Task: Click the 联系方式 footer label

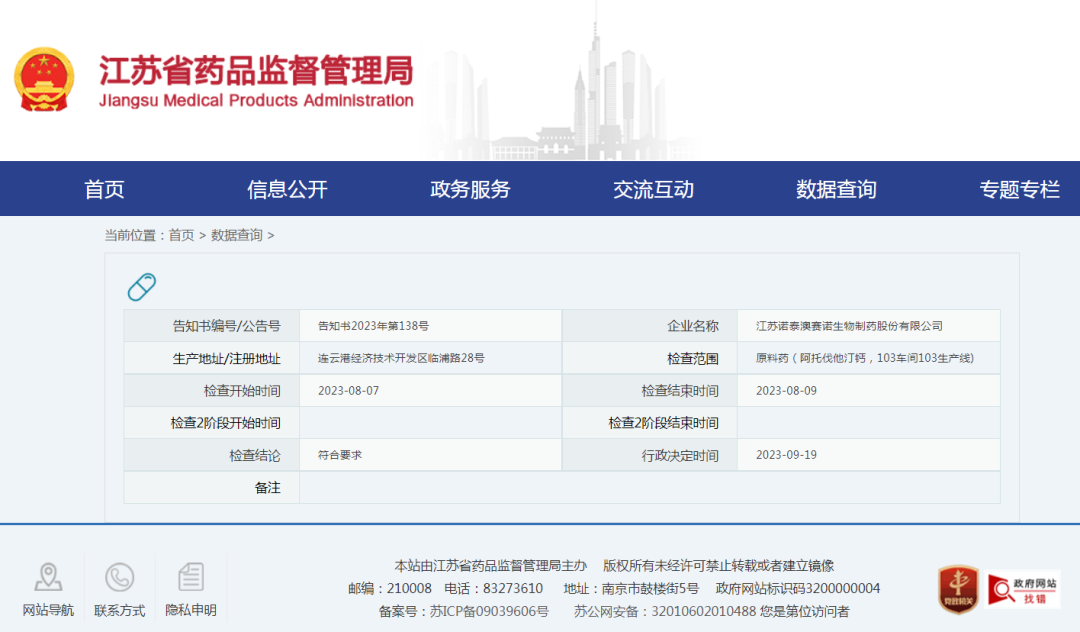Action: coord(120,611)
